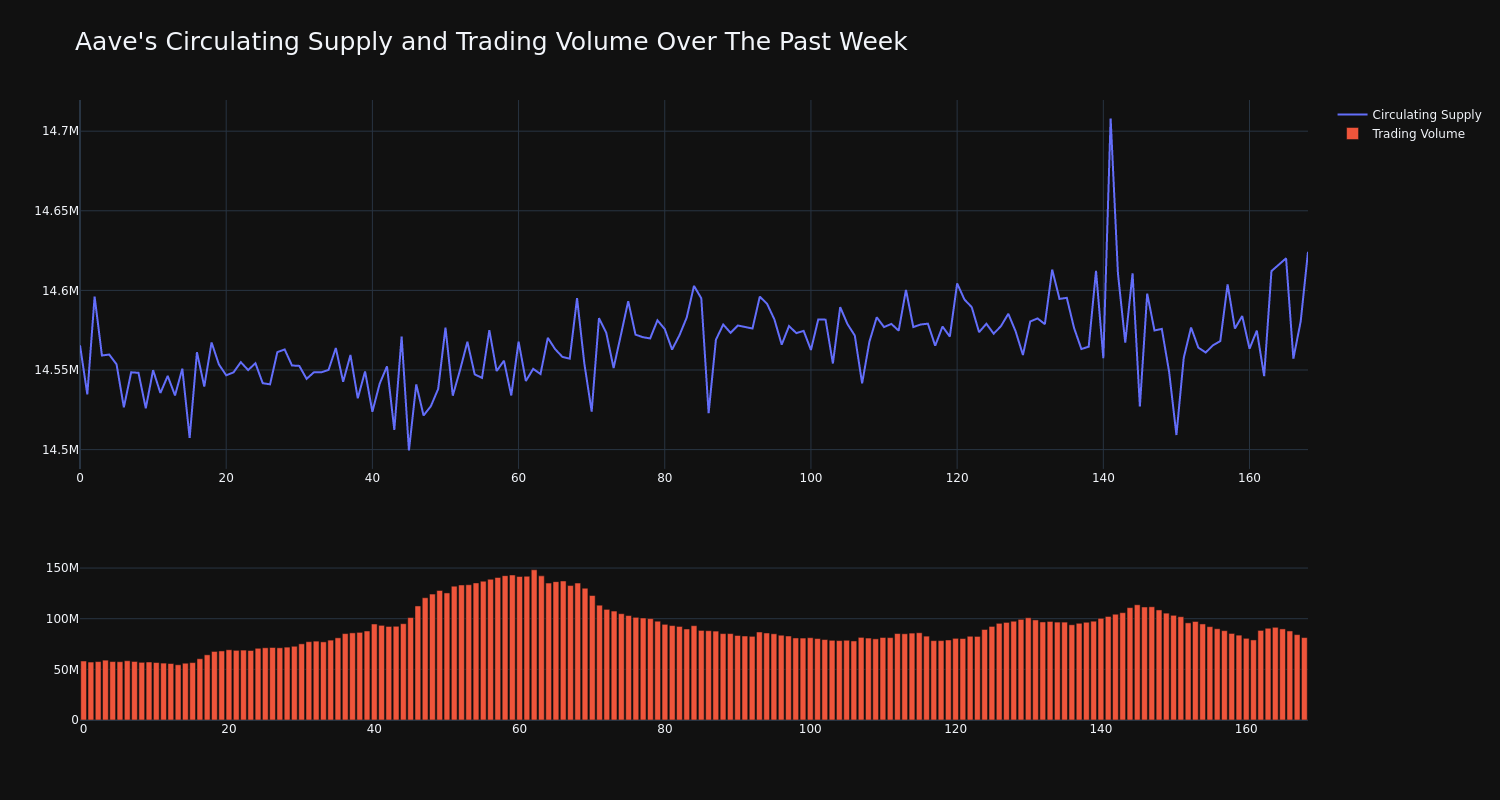Click x-axis label 100 on lower chart
The image size is (1500, 800).
click(x=810, y=729)
